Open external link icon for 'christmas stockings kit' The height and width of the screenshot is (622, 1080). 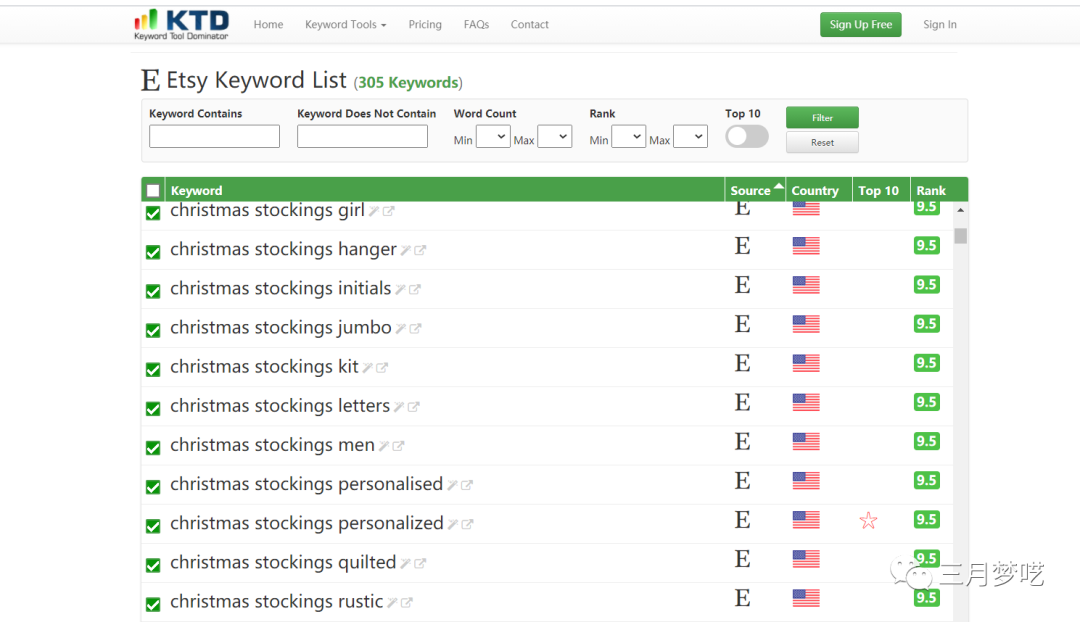[x=382, y=368]
